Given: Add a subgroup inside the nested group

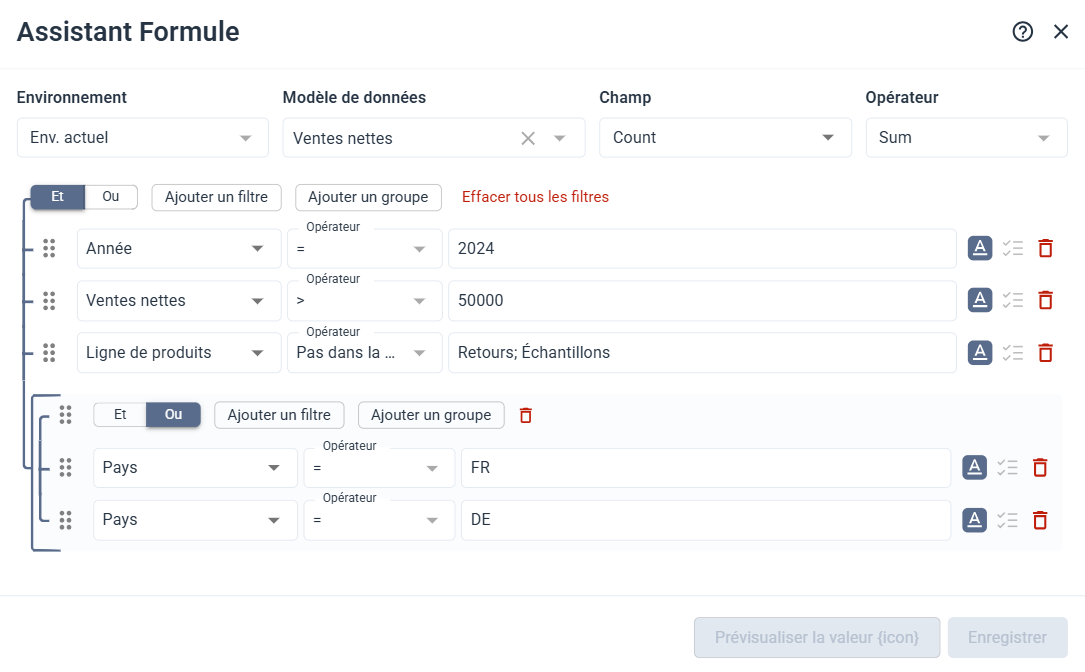Looking at the screenshot, I should point(431,415).
